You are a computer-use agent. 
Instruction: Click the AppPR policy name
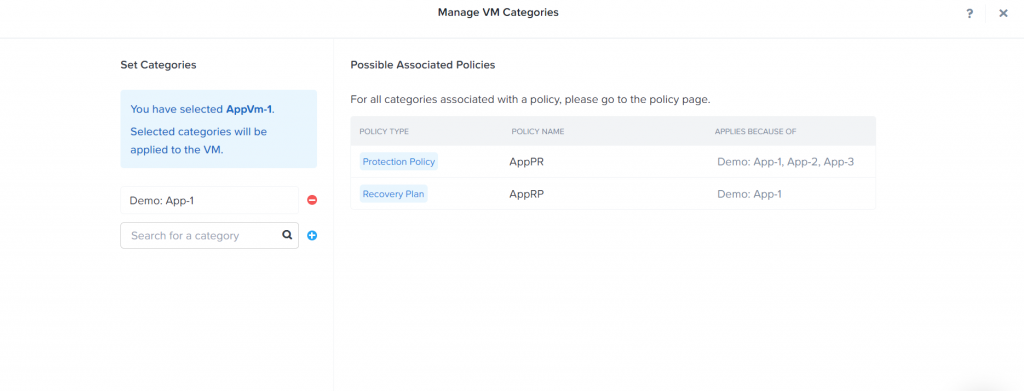point(526,162)
